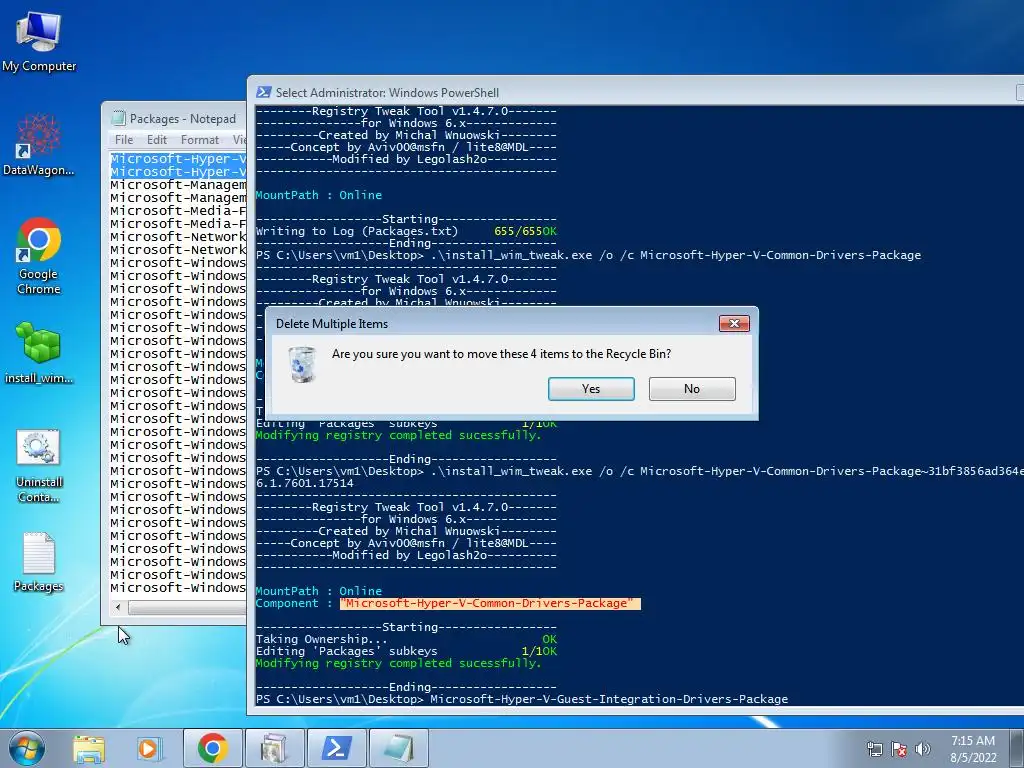
Task: Click first Microsoft-Network line in Notepad
Action: (x=178, y=236)
